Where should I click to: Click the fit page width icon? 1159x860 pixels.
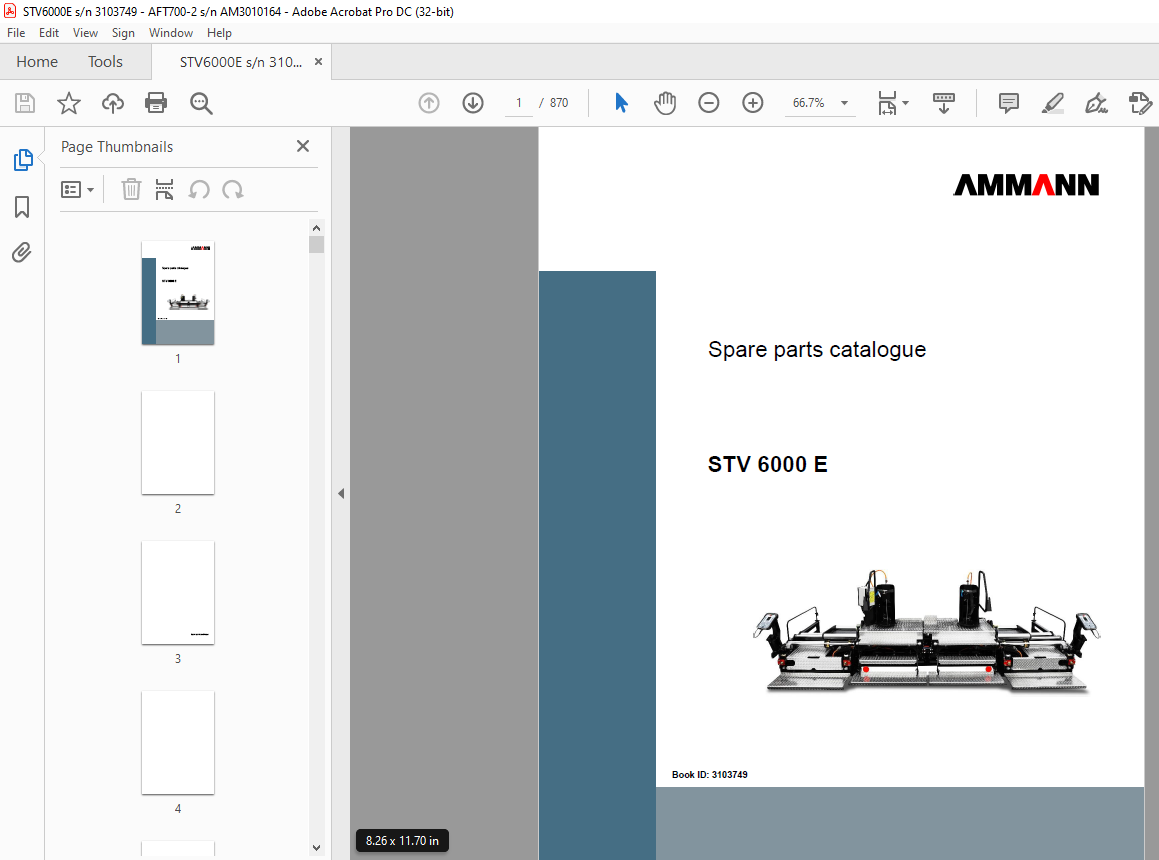tap(887, 103)
